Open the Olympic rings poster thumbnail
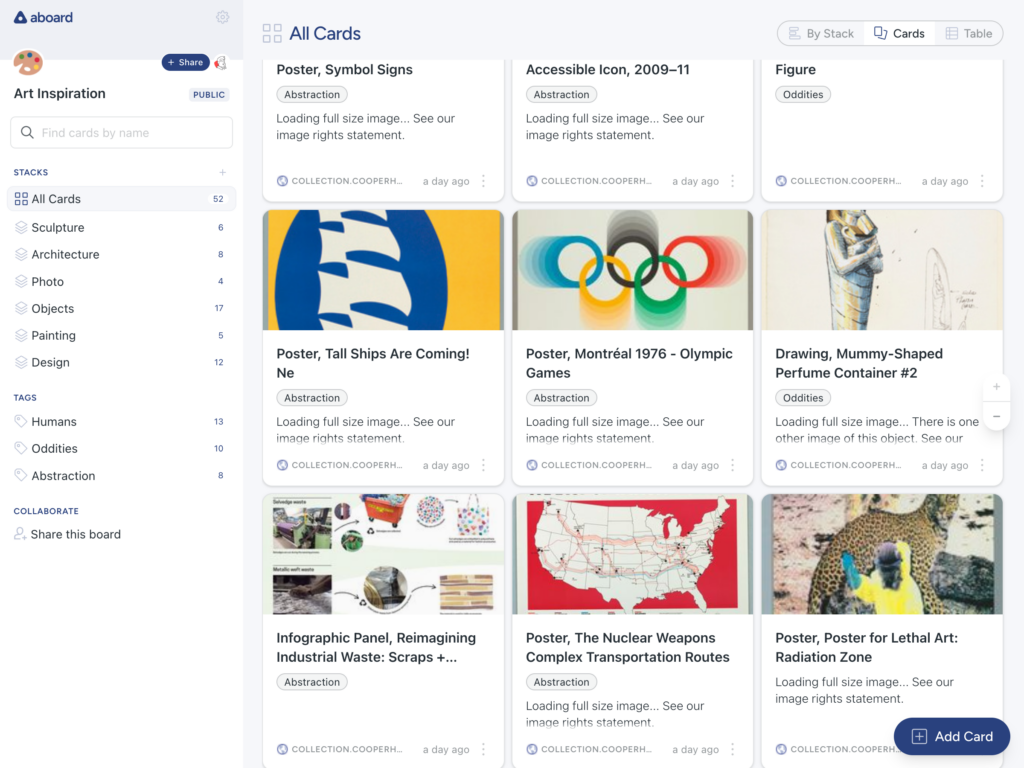Screen dimensions: 1024x768 (x=633, y=270)
